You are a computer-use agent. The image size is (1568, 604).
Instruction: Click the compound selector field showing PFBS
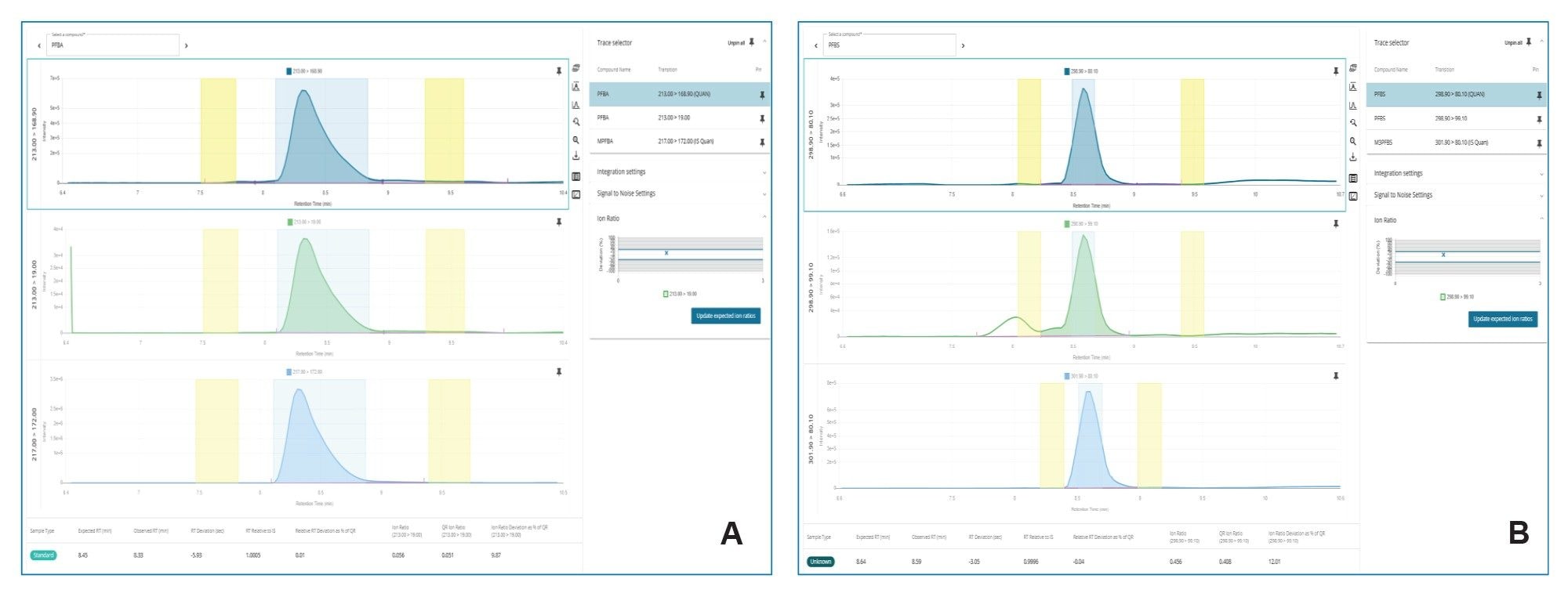point(890,45)
